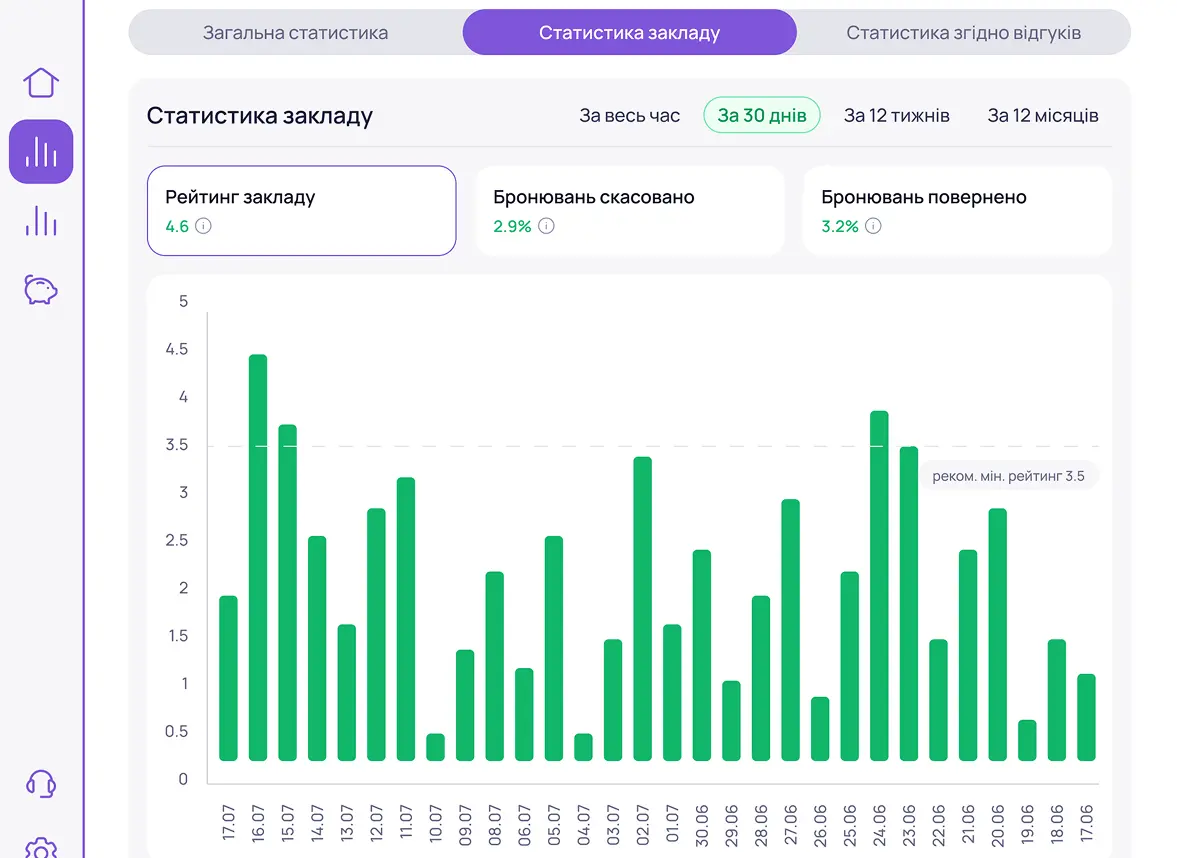Select the Рейтинг закладу card
The image size is (1177, 858).
(302, 211)
